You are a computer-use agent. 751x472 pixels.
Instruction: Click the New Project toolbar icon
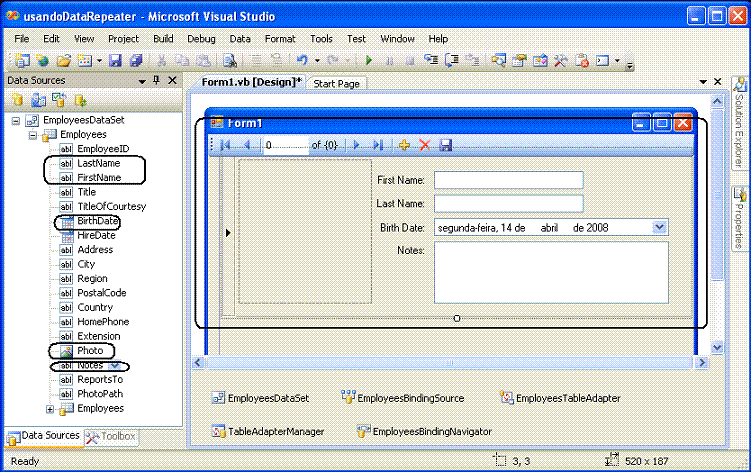pos(22,60)
